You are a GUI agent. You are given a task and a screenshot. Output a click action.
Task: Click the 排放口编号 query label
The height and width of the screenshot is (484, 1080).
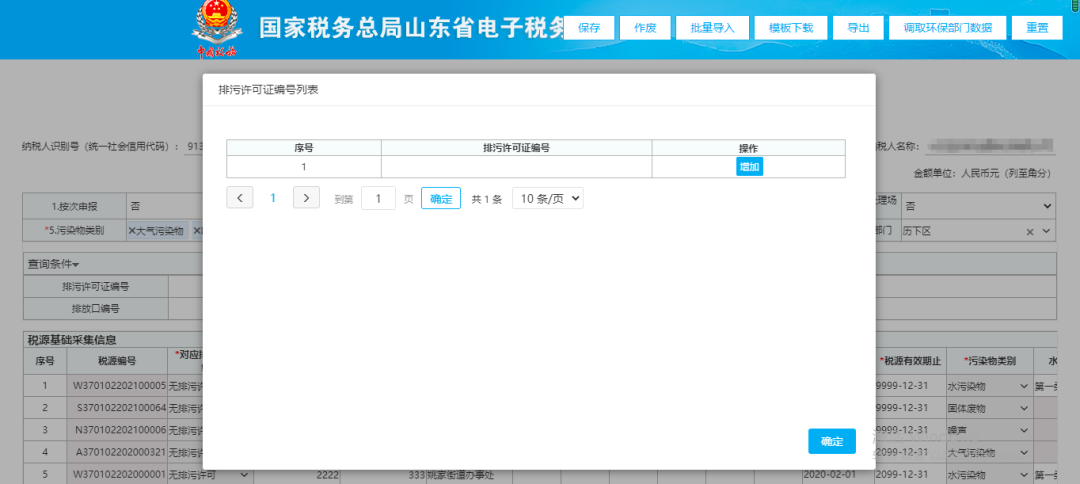[96, 308]
